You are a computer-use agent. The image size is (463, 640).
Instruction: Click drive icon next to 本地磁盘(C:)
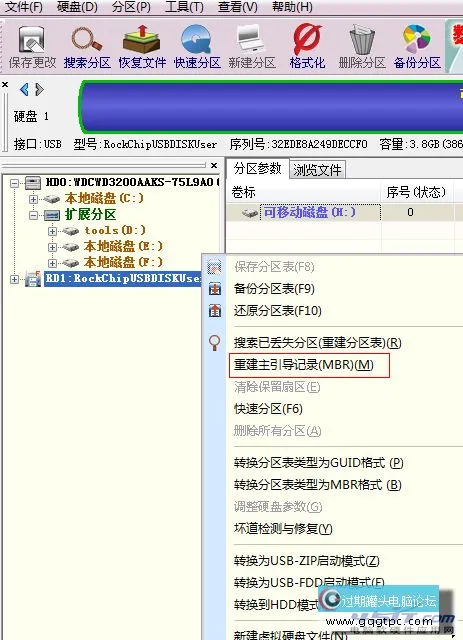pyautogui.click(x=52, y=199)
